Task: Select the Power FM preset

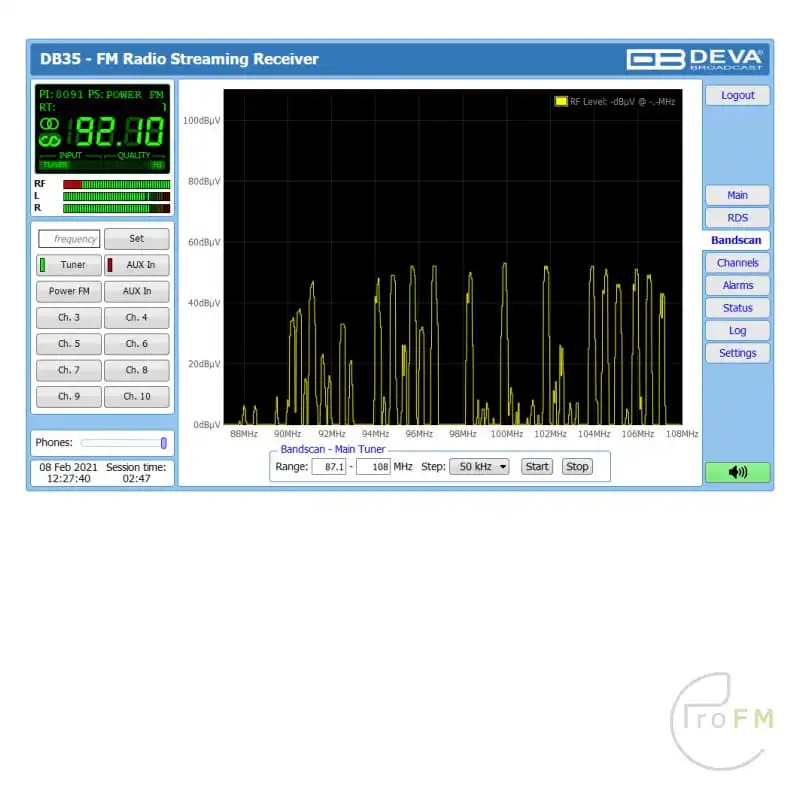Action: point(69,291)
